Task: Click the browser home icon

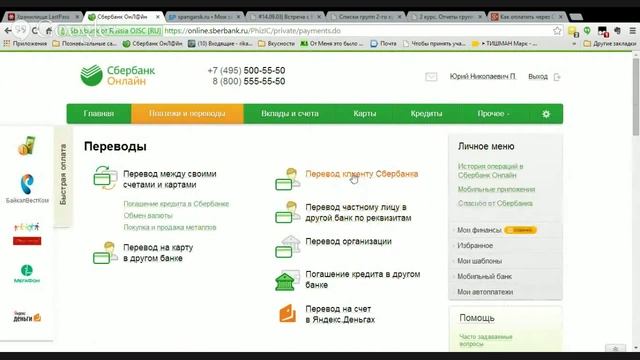Action: coord(49,31)
